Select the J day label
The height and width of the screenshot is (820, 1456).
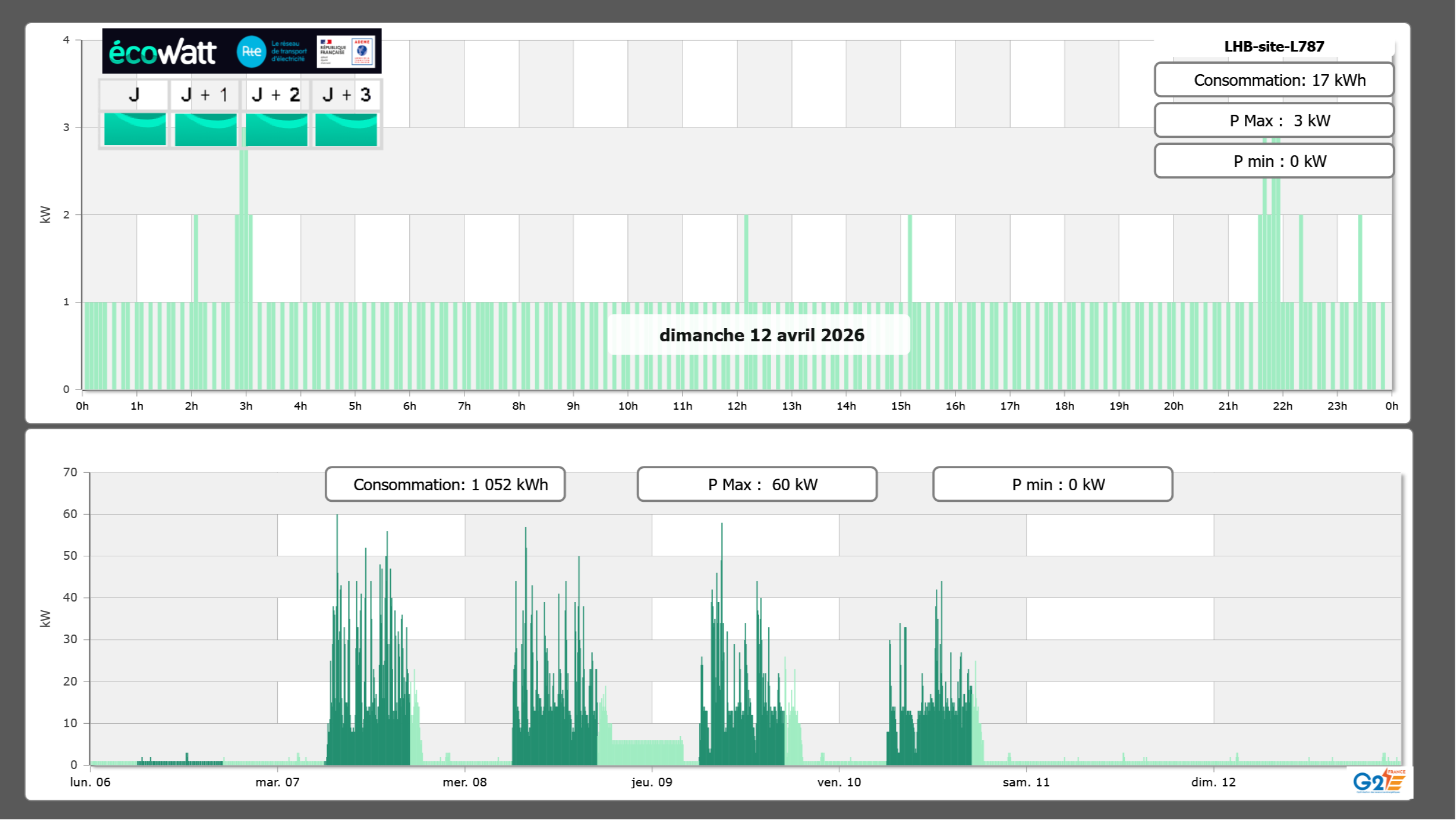point(134,95)
